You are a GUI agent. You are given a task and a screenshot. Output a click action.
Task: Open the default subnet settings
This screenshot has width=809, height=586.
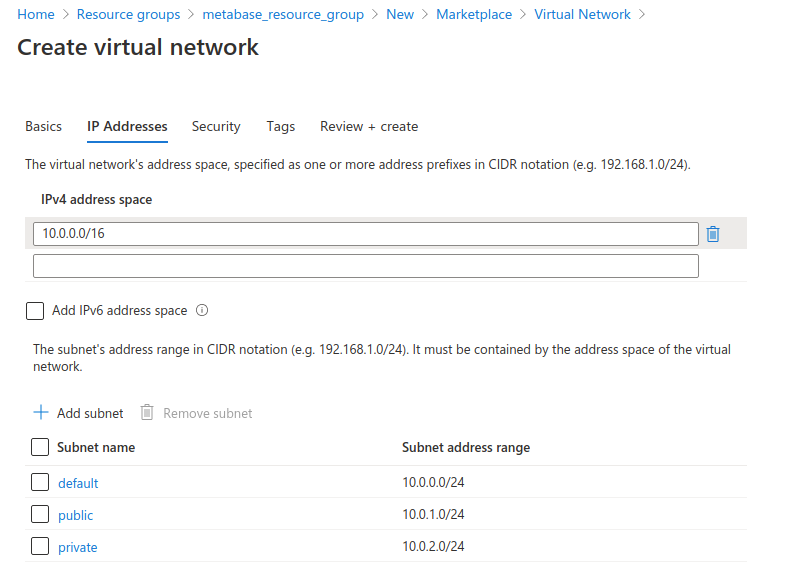[78, 482]
